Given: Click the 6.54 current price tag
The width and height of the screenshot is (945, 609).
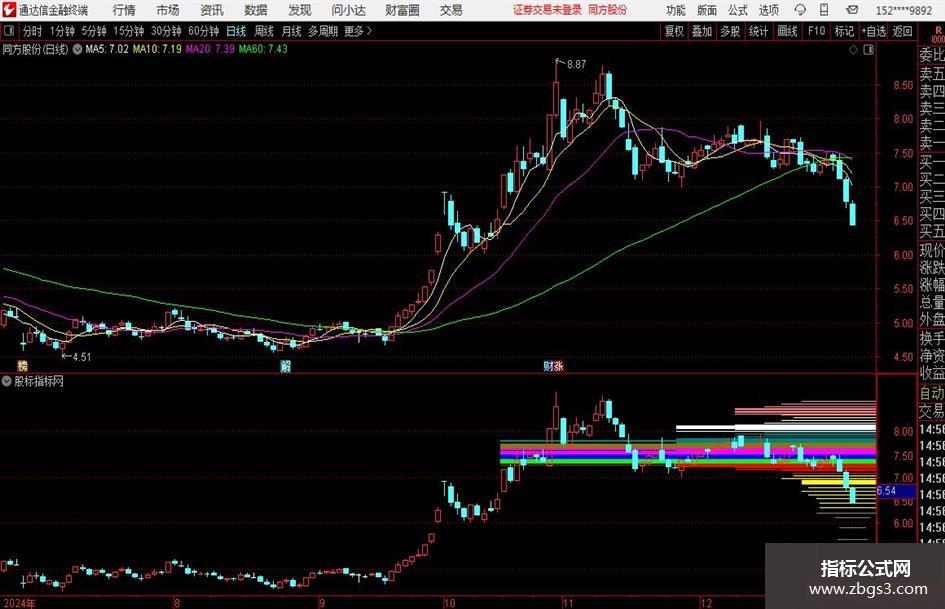Looking at the screenshot, I should (896, 491).
